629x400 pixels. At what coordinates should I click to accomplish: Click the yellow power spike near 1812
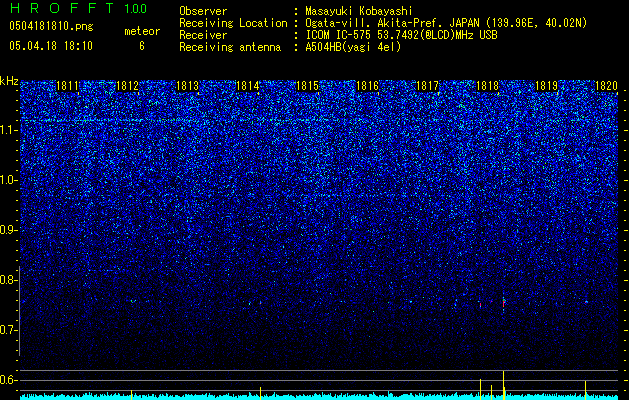click(131, 394)
